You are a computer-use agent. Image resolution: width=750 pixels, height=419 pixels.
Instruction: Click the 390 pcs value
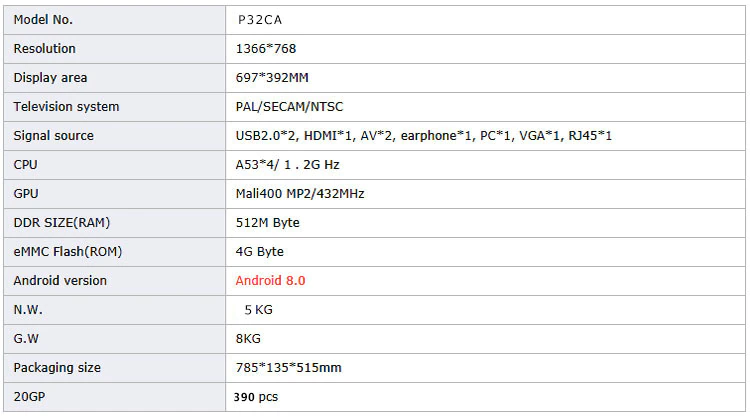[x=255, y=397]
